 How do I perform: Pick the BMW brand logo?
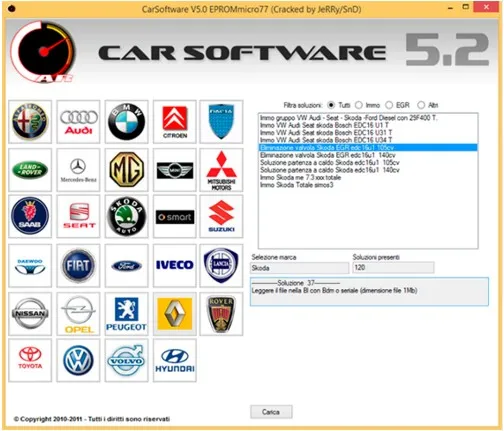click(126, 122)
